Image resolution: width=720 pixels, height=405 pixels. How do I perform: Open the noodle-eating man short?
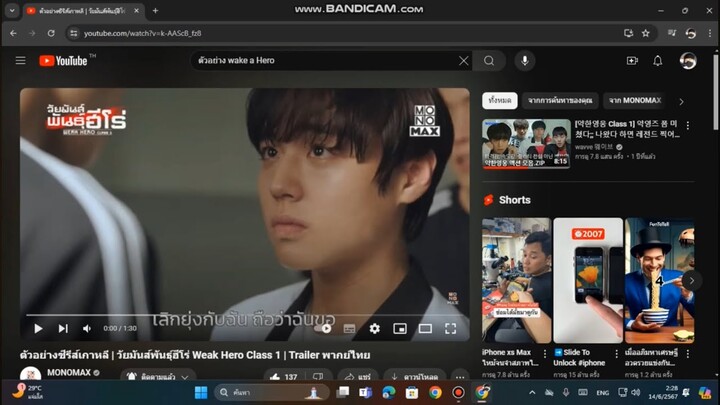coord(659,281)
